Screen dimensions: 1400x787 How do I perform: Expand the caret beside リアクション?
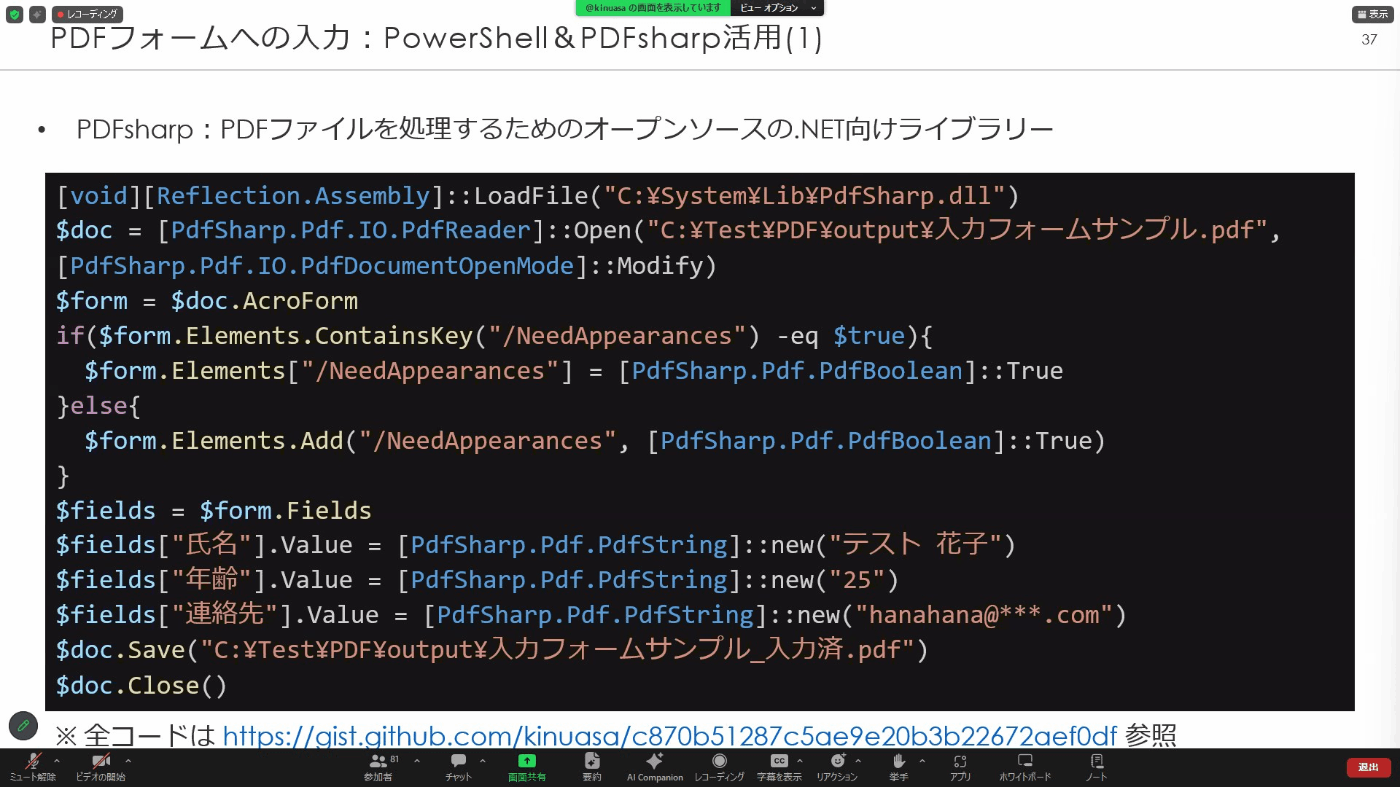coord(858,761)
